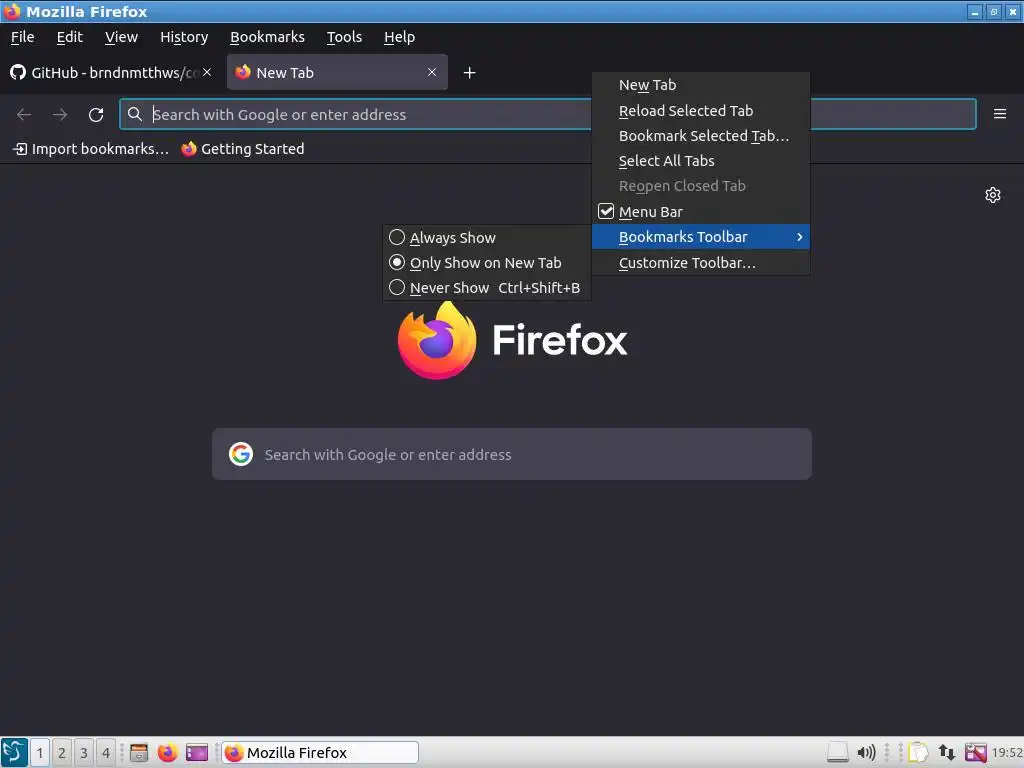The image size is (1024, 768).
Task: Select the Always Show radio option
Action: (487, 238)
